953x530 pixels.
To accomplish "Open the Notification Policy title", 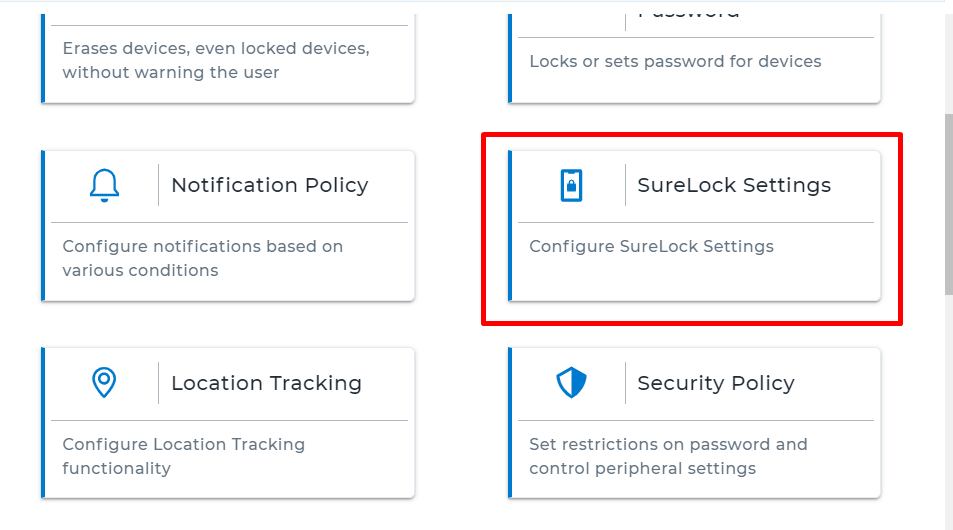I will tap(270, 185).
